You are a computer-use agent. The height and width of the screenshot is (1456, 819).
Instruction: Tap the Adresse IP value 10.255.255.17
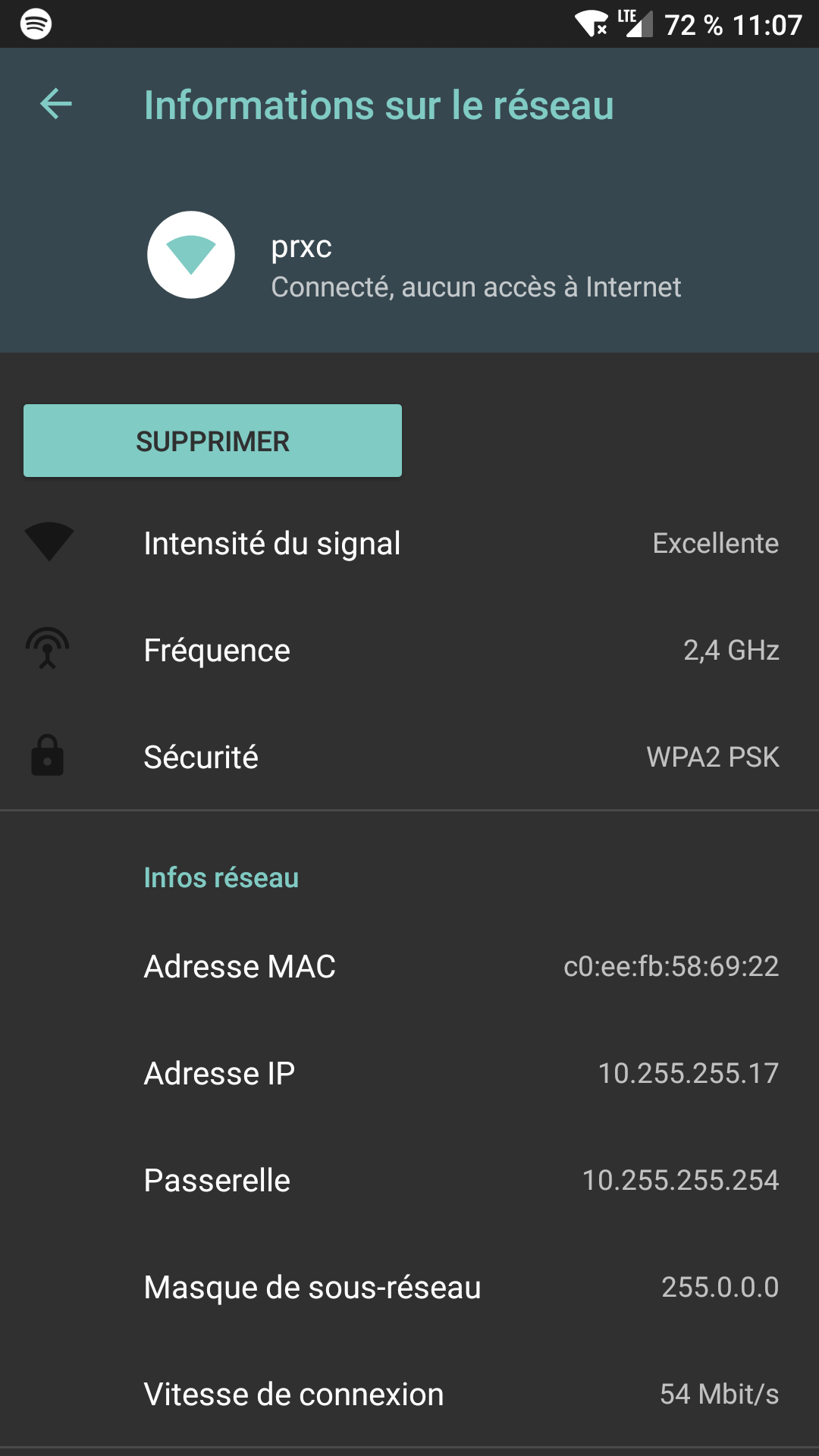coord(686,1073)
